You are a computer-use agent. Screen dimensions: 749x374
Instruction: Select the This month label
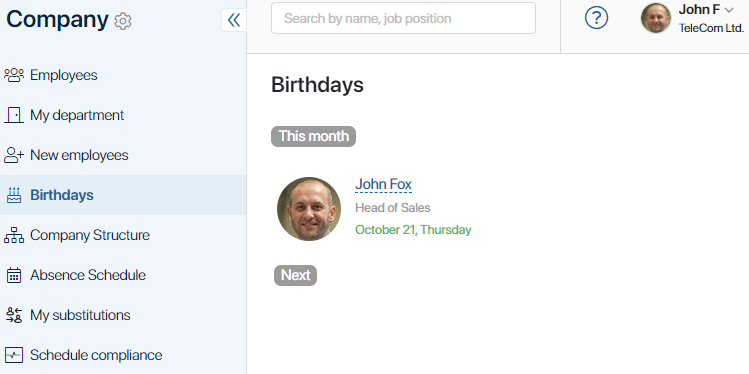pos(313,136)
